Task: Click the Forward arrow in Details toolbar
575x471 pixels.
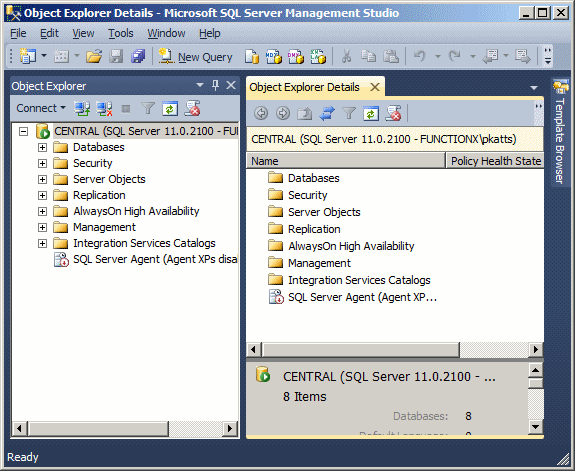Action: (x=283, y=113)
